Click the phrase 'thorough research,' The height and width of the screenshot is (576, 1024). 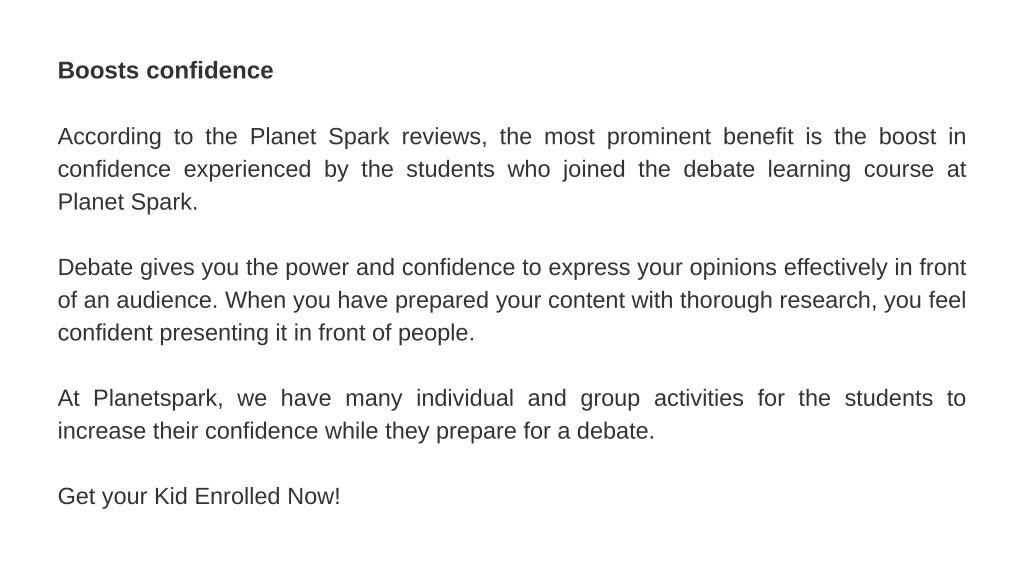click(x=778, y=300)
